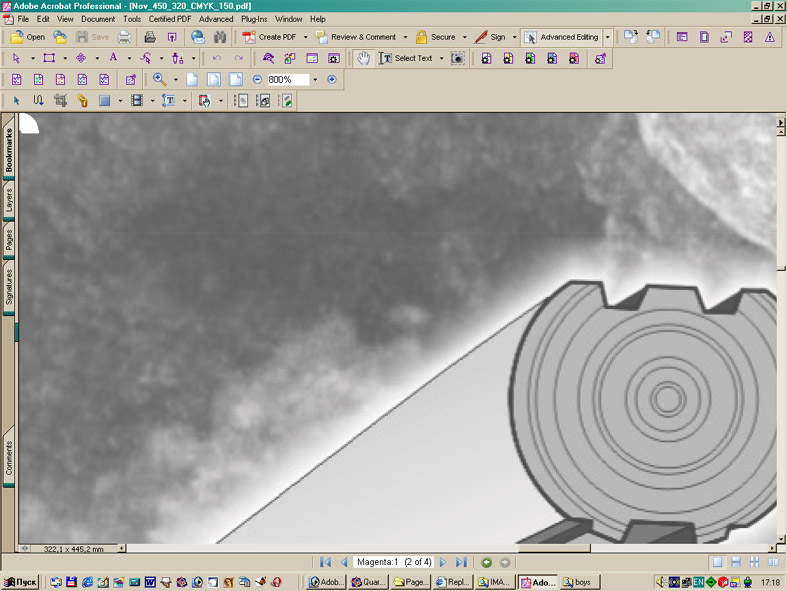Screen dimensions: 787x591
Task: Open the zoom percentage dropdown arrow
Action: [x=315, y=79]
